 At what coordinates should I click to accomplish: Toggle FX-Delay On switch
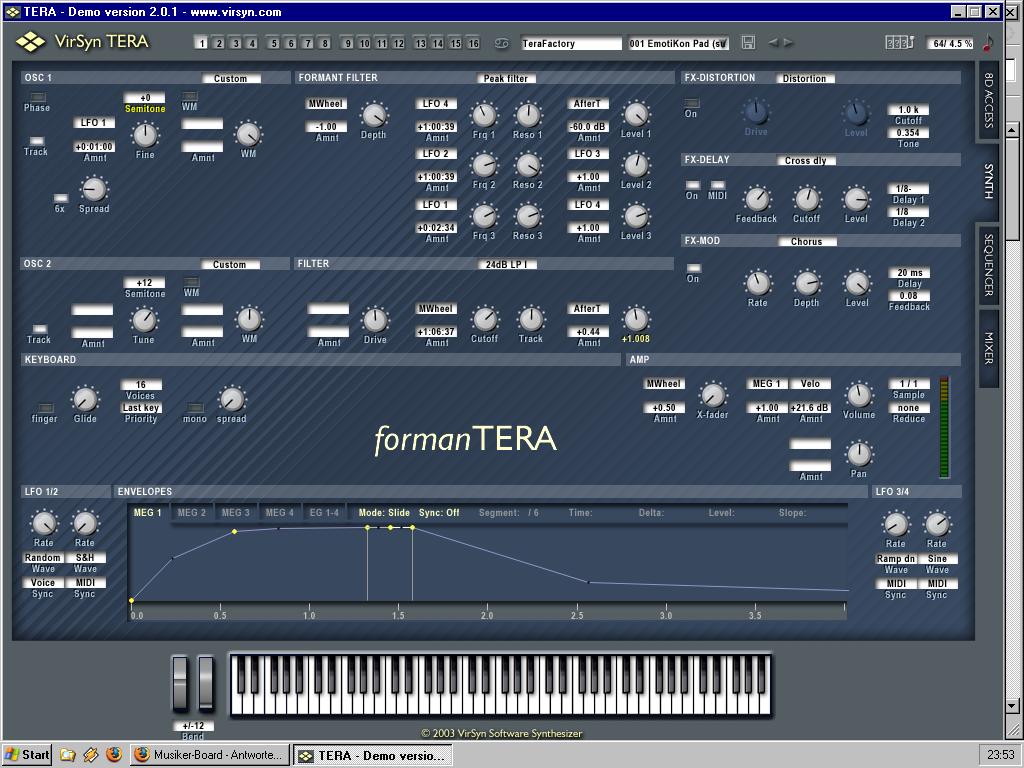[x=693, y=185]
